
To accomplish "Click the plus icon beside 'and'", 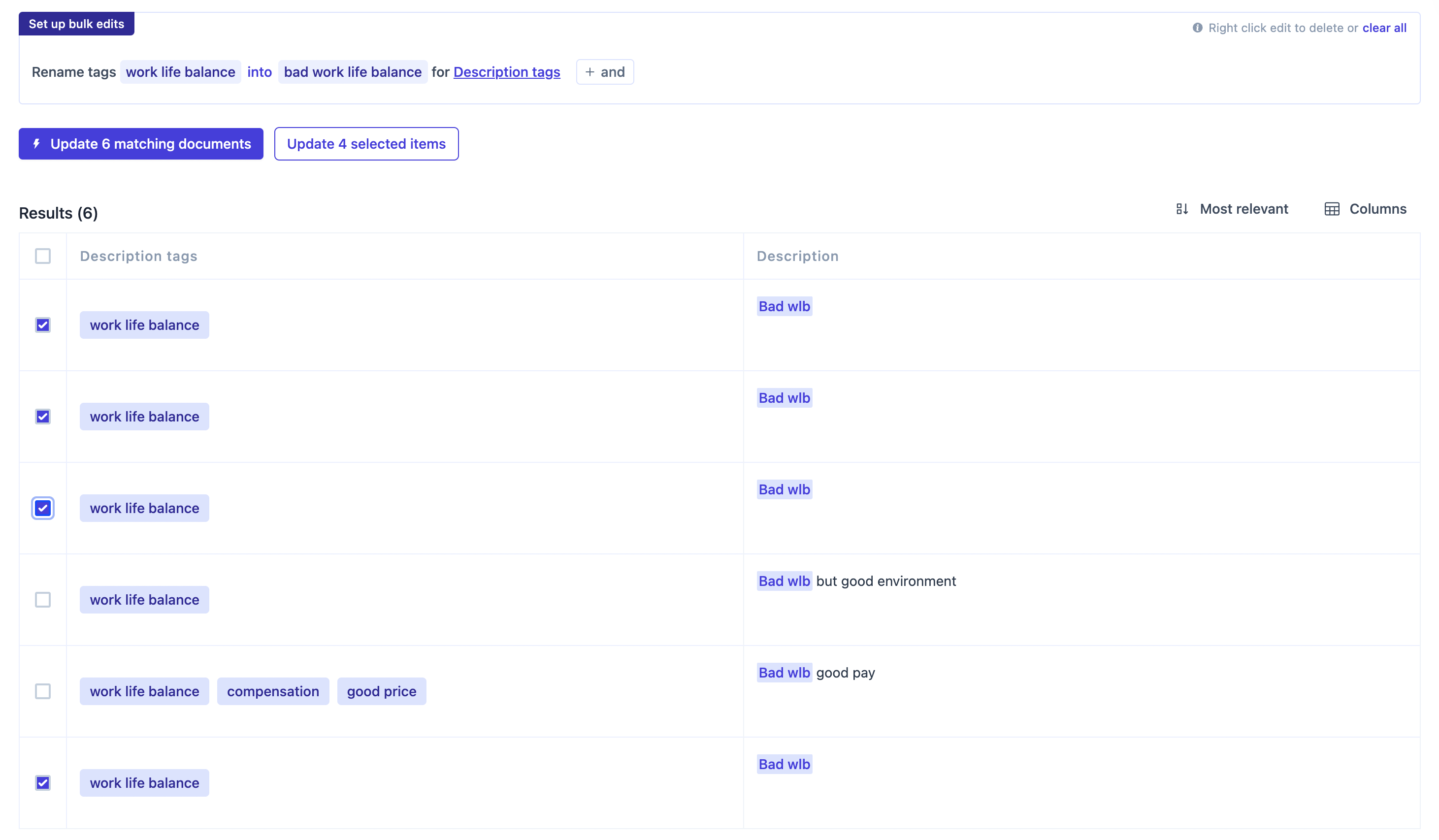I will [x=590, y=72].
